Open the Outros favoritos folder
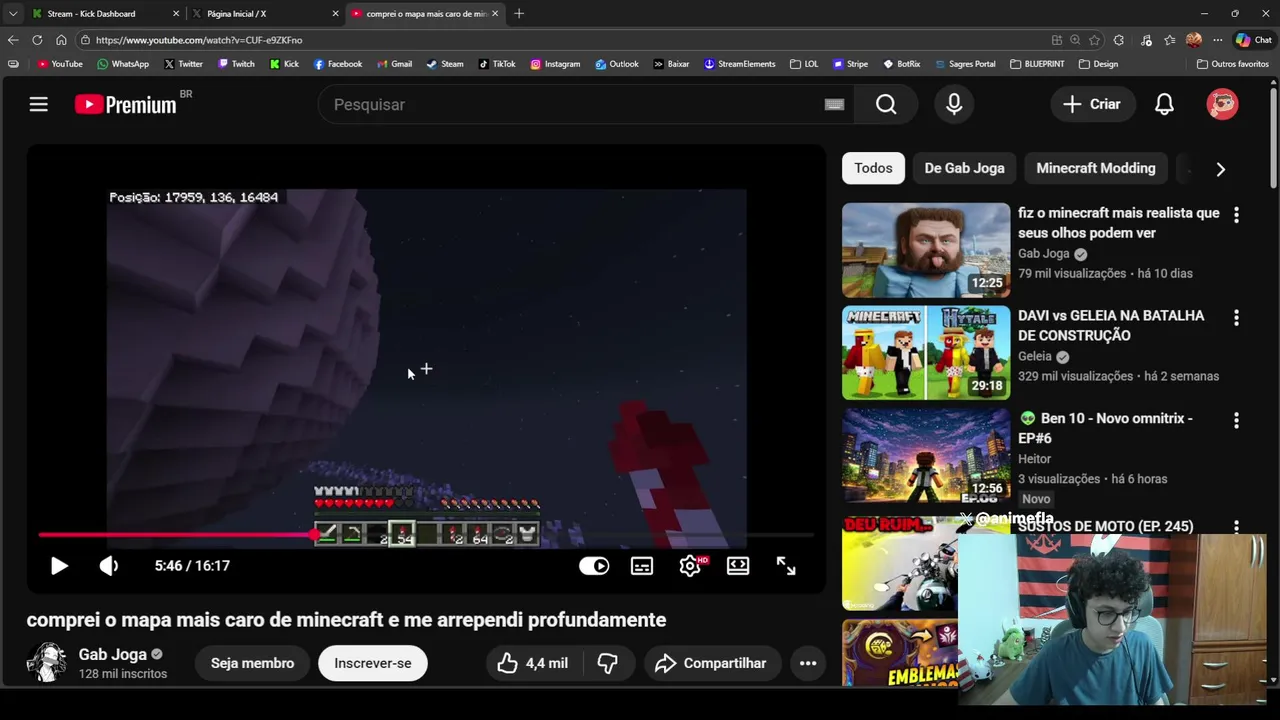This screenshot has height=720, width=1280. tap(1233, 64)
